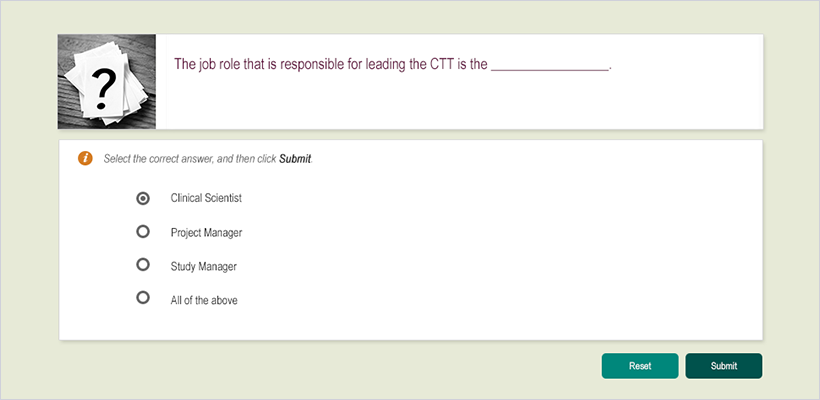Click the bold Submit word in the instruction

[295, 159]
